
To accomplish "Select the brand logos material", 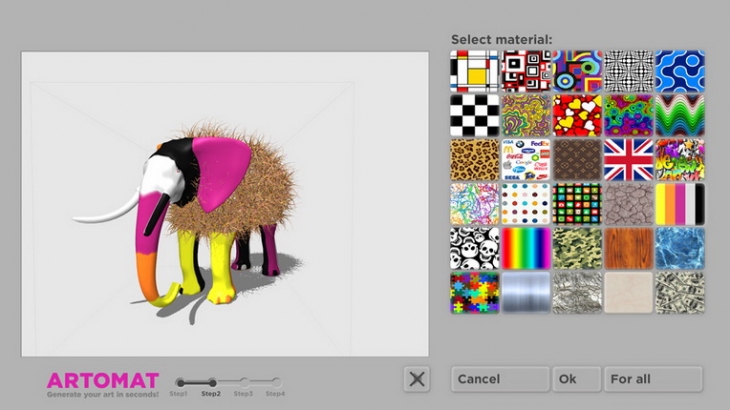I will [526, 160].
